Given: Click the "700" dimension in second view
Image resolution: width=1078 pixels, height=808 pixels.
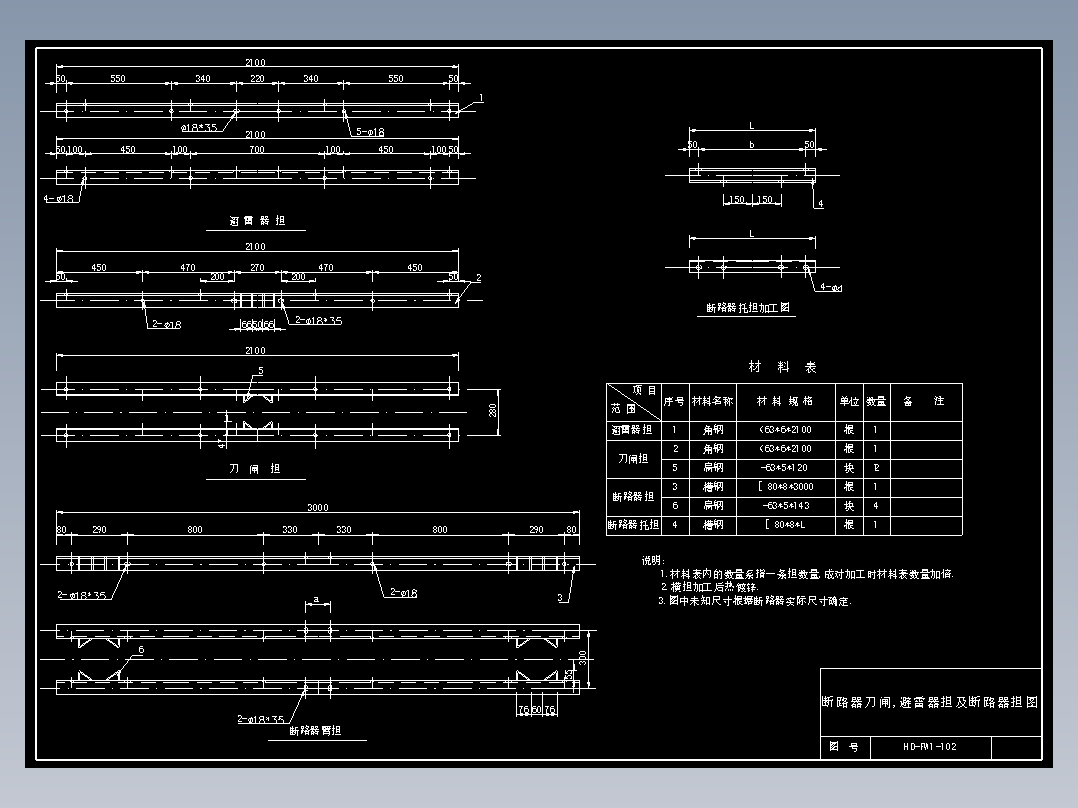Looking at the screenshot, I should [256, 149].
